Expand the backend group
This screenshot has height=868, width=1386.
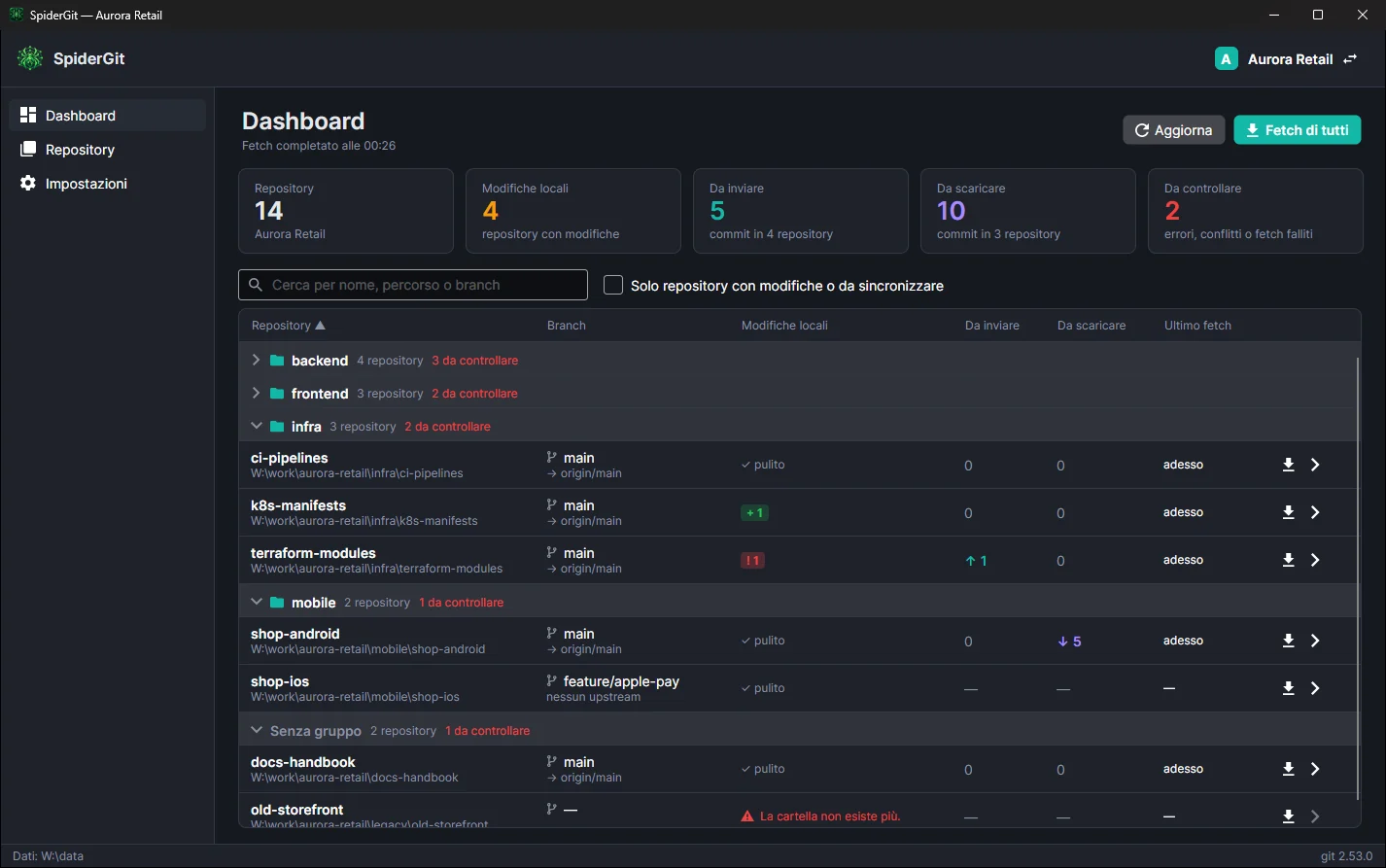click(x=256, y=360)
